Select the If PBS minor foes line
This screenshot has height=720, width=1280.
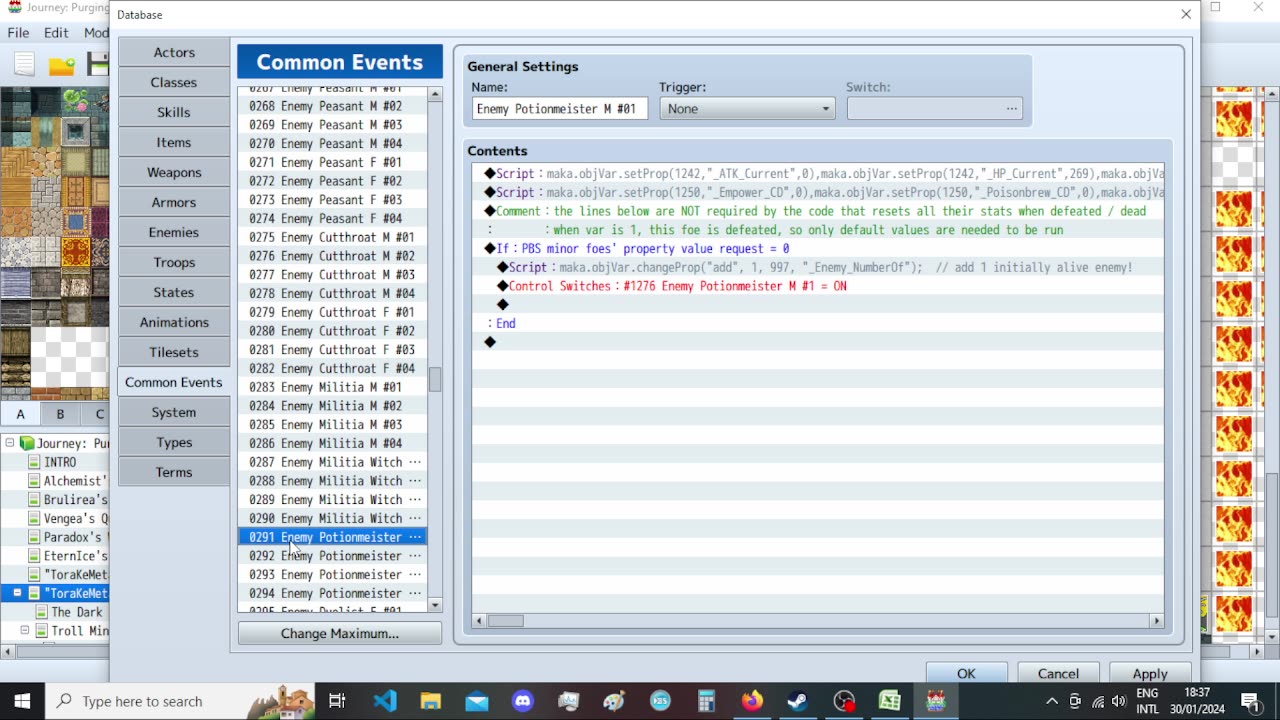tap(818, 248)
